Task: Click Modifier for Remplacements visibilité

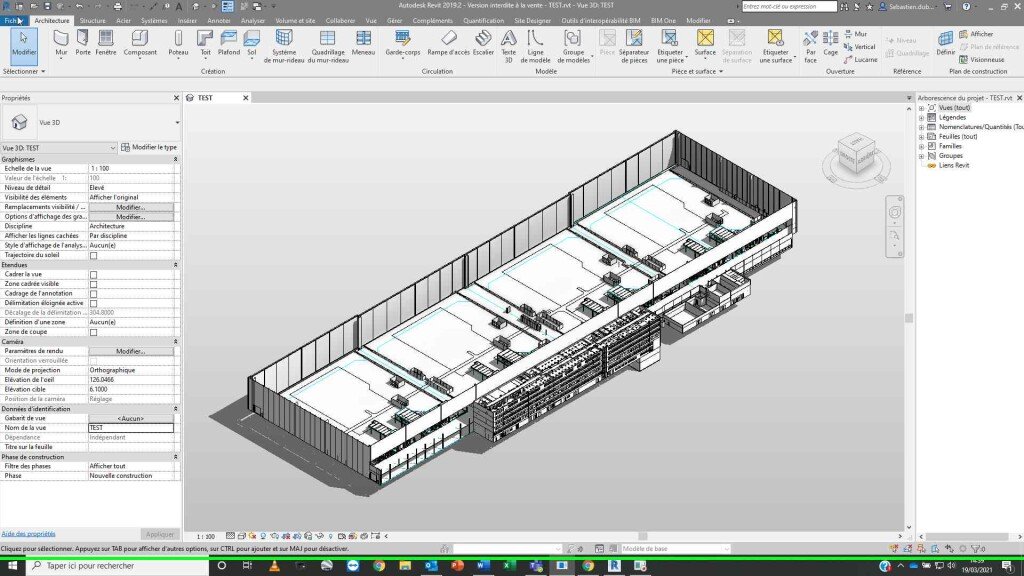Action: tap(131, 207)
